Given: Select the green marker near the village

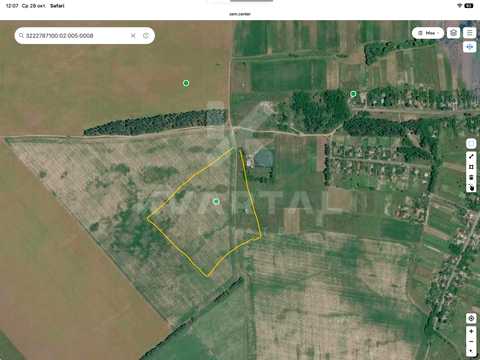Looking at the screenshot, I should coord(353,94).
